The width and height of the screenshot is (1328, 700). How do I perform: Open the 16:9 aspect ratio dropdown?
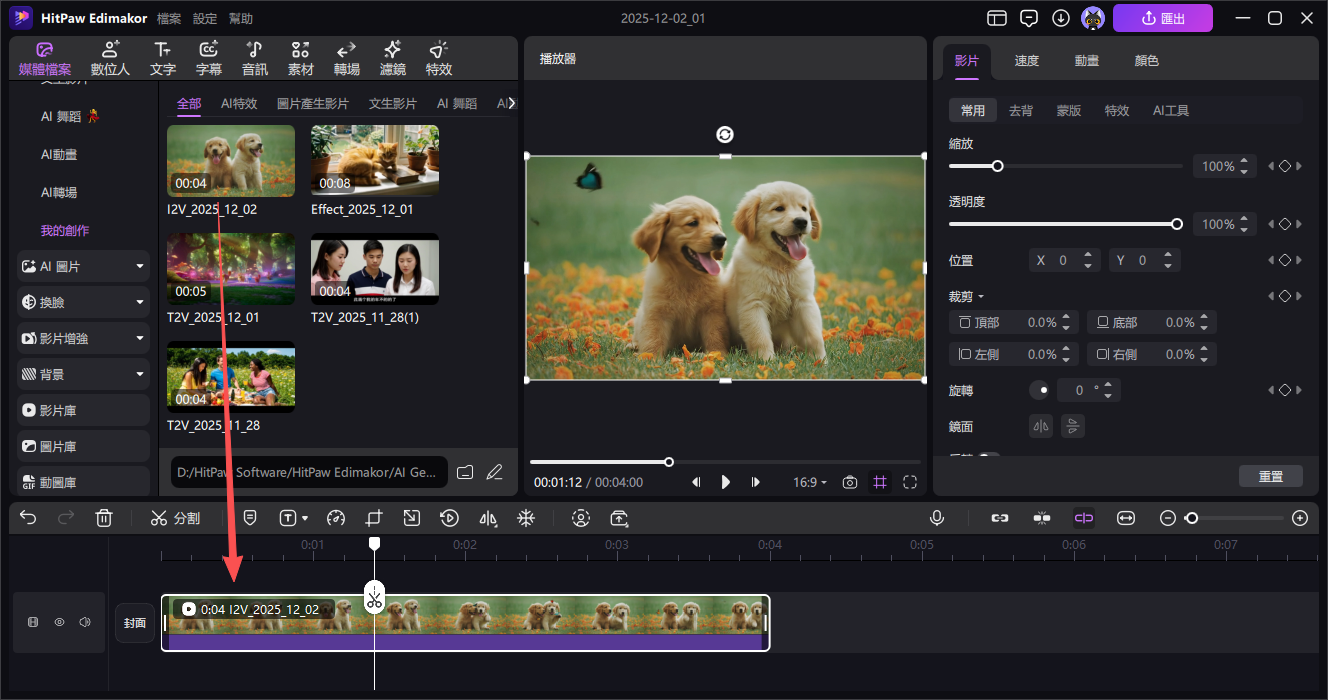(x=810, y=482)
